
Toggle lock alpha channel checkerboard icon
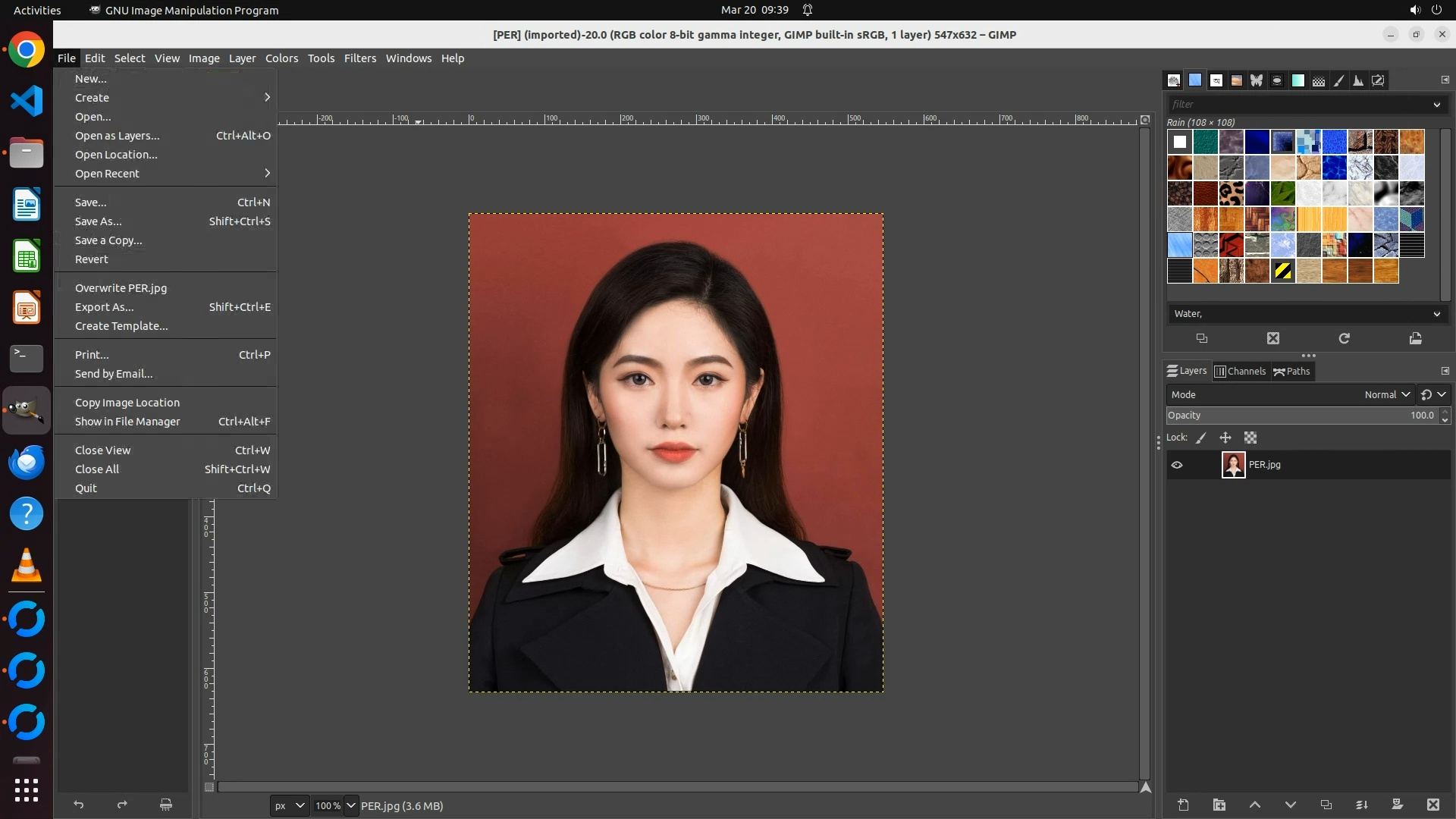1250,438
